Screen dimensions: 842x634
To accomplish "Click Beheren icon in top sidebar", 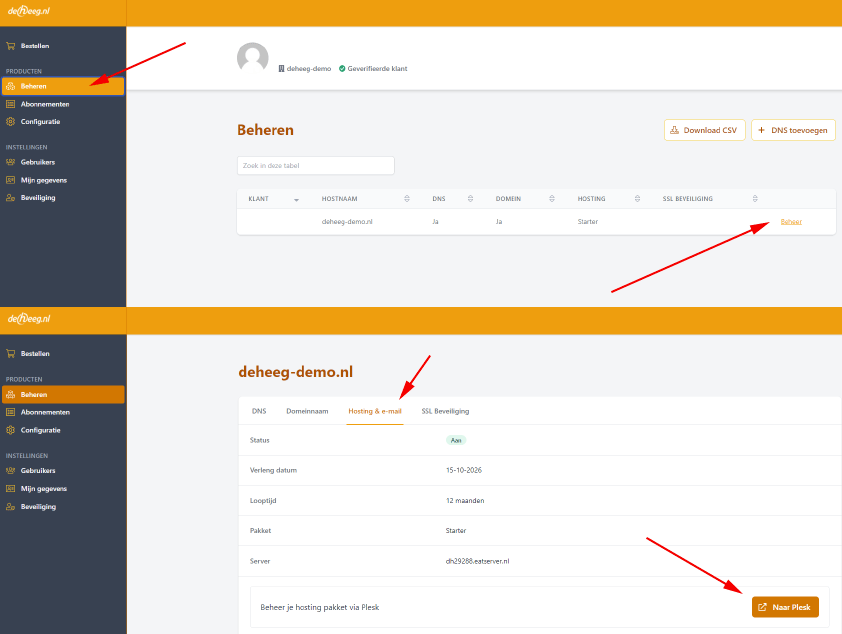I will (10, 86).
